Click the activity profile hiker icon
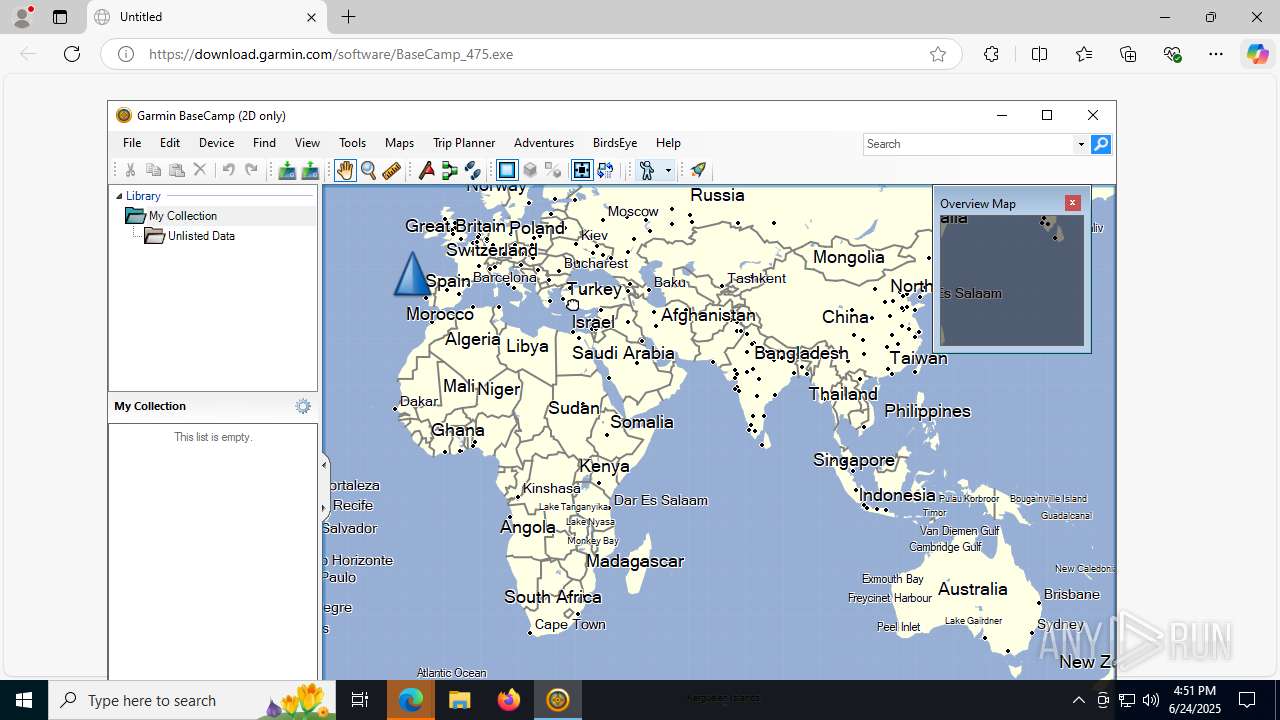 coord(647,170)
